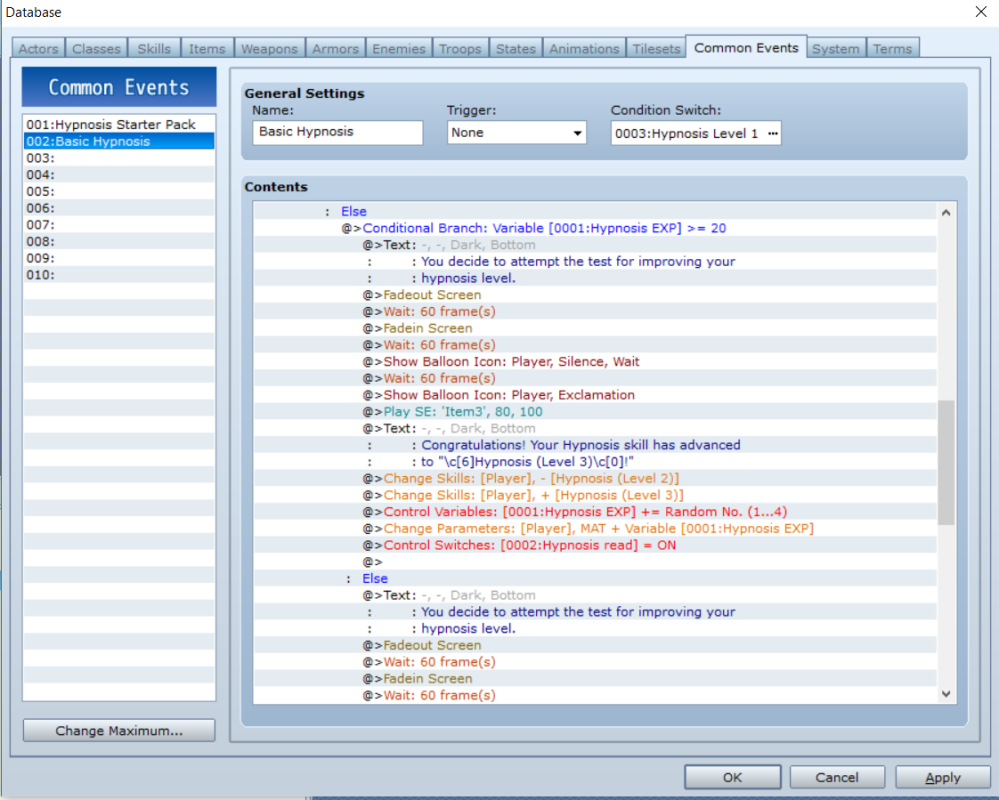Switch to the Items tab
Viewport: 999px width, 800px height.
point(207,48)
